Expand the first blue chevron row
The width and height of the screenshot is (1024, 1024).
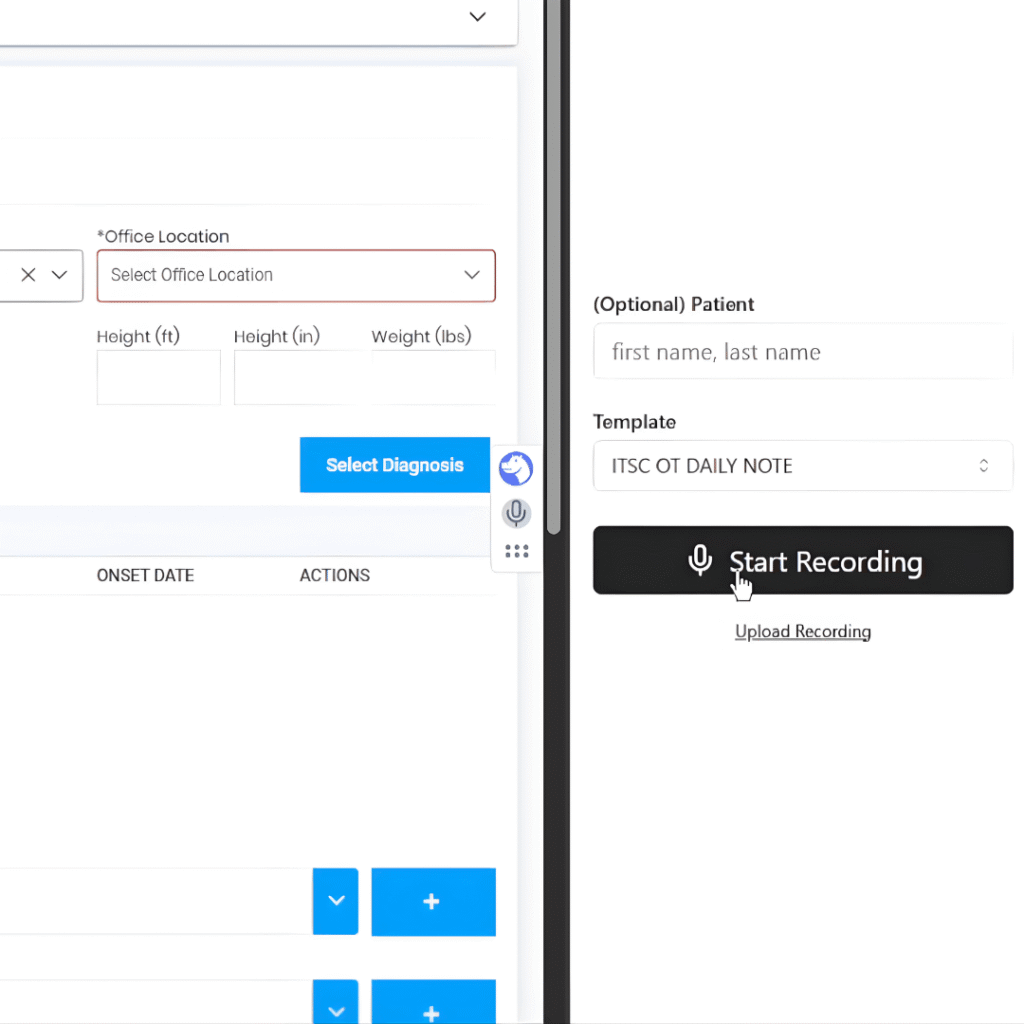pos(335,901)
